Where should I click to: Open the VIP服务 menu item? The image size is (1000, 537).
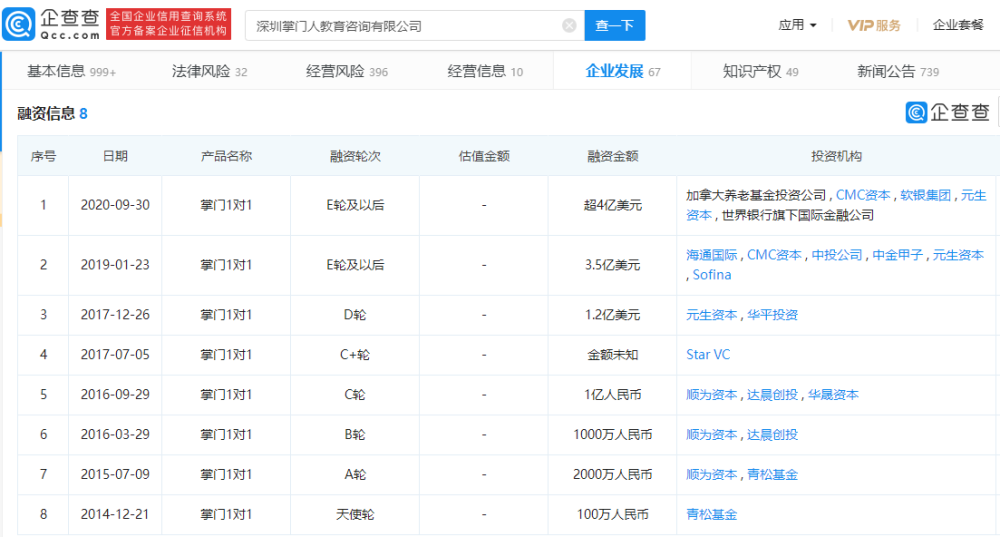point(874,25)
